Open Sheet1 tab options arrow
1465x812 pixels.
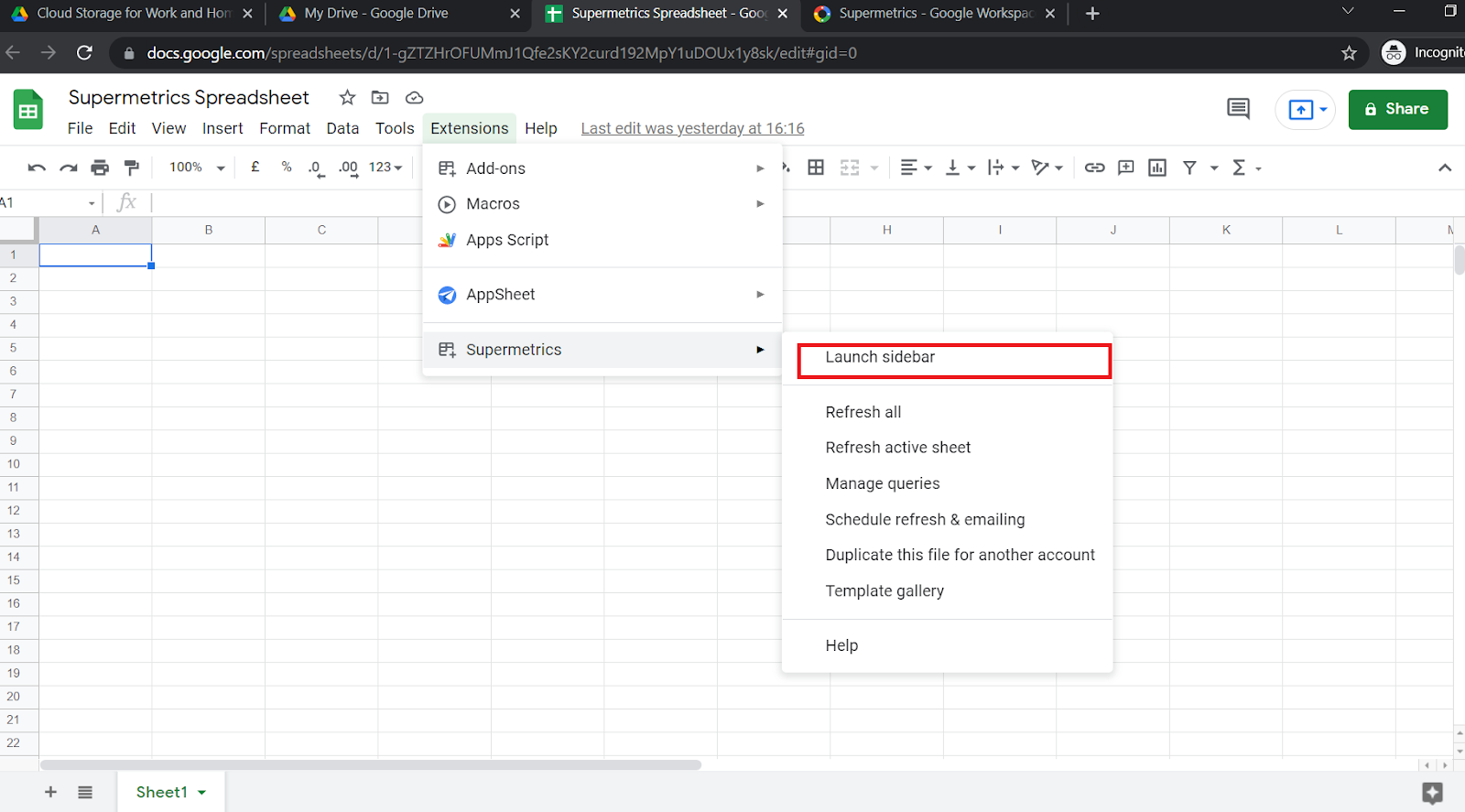coord(202,793)
